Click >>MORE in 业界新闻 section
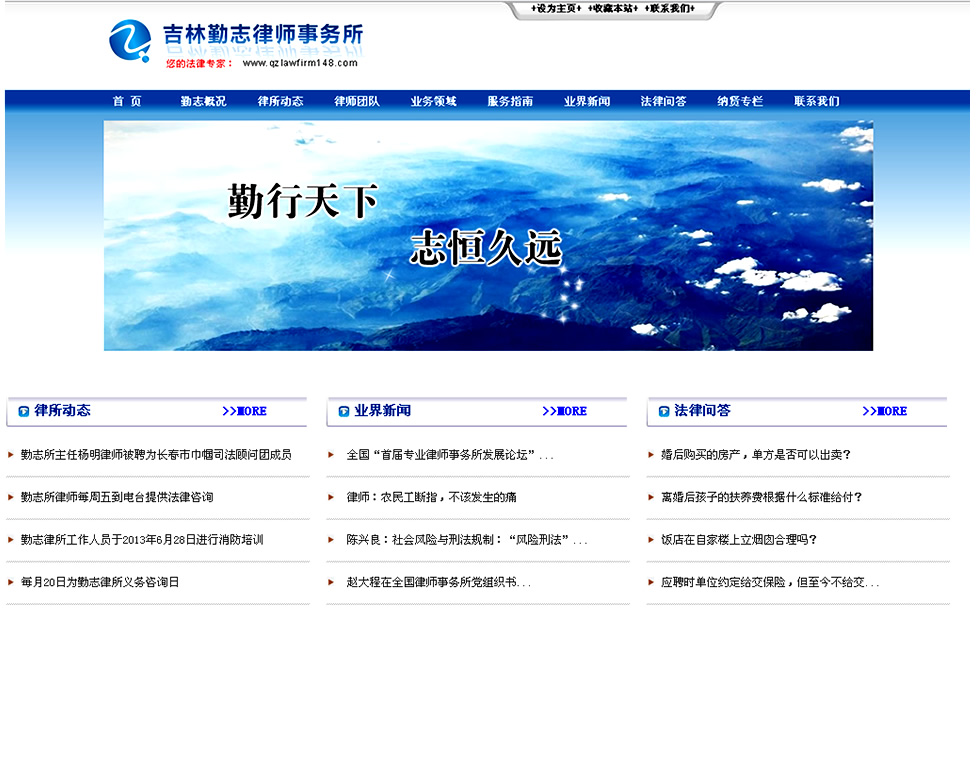The width and height of the screenshot is (976, 764). point(565,412)
